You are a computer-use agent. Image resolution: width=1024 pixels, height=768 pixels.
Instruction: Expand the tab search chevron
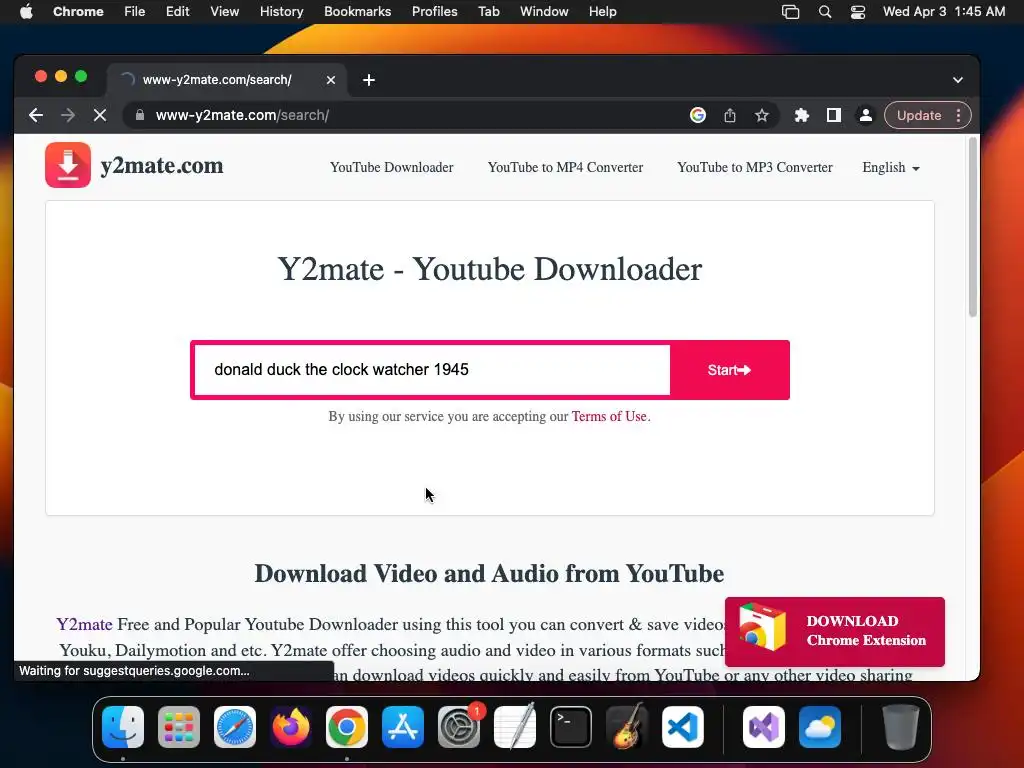[957, 80]
